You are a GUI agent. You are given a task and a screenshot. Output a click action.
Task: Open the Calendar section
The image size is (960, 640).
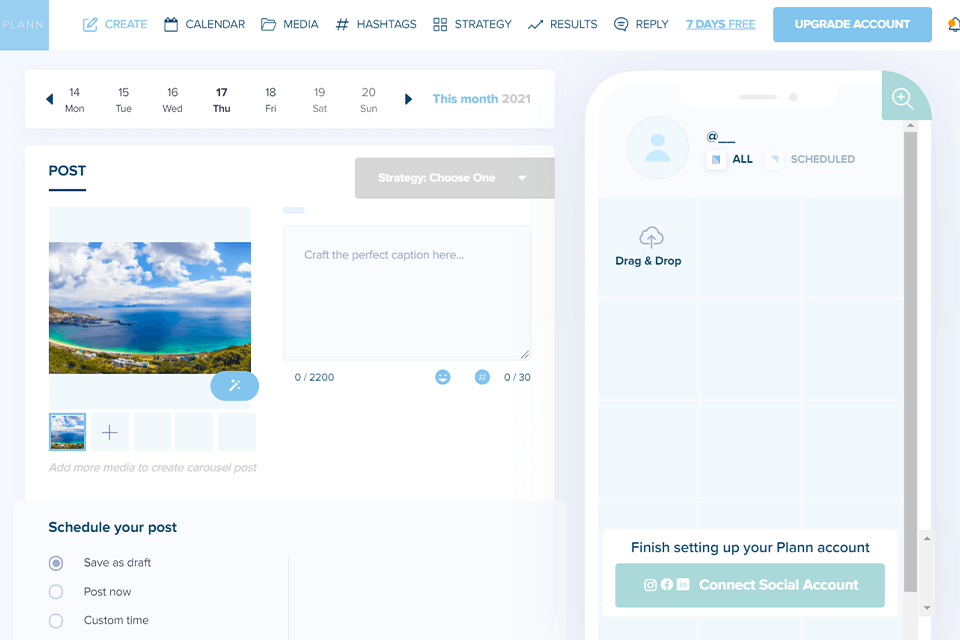tap(204, 24)
